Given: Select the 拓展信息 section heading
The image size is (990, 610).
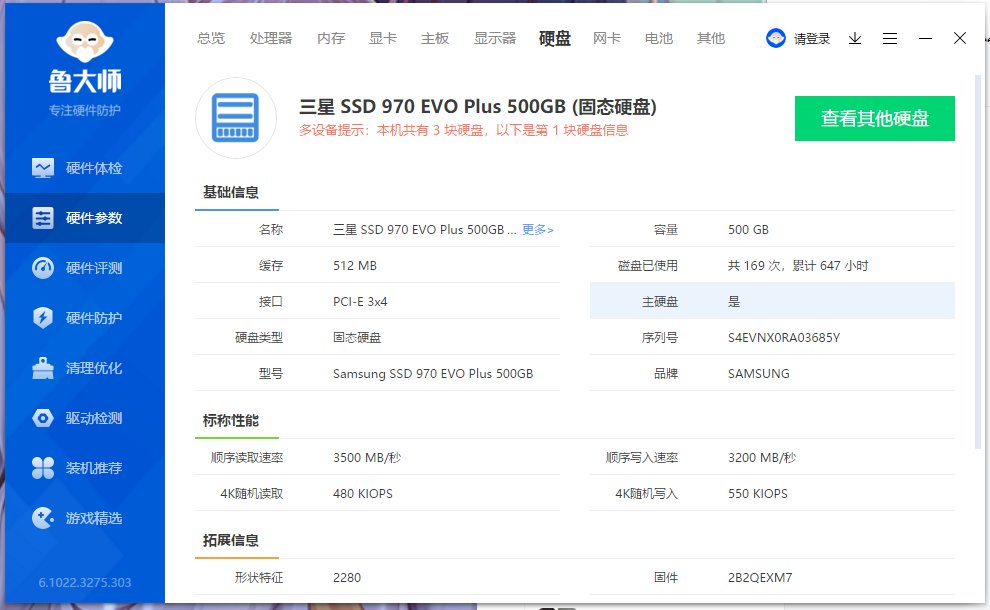Looking at the screenshot, I should (230, 541).
